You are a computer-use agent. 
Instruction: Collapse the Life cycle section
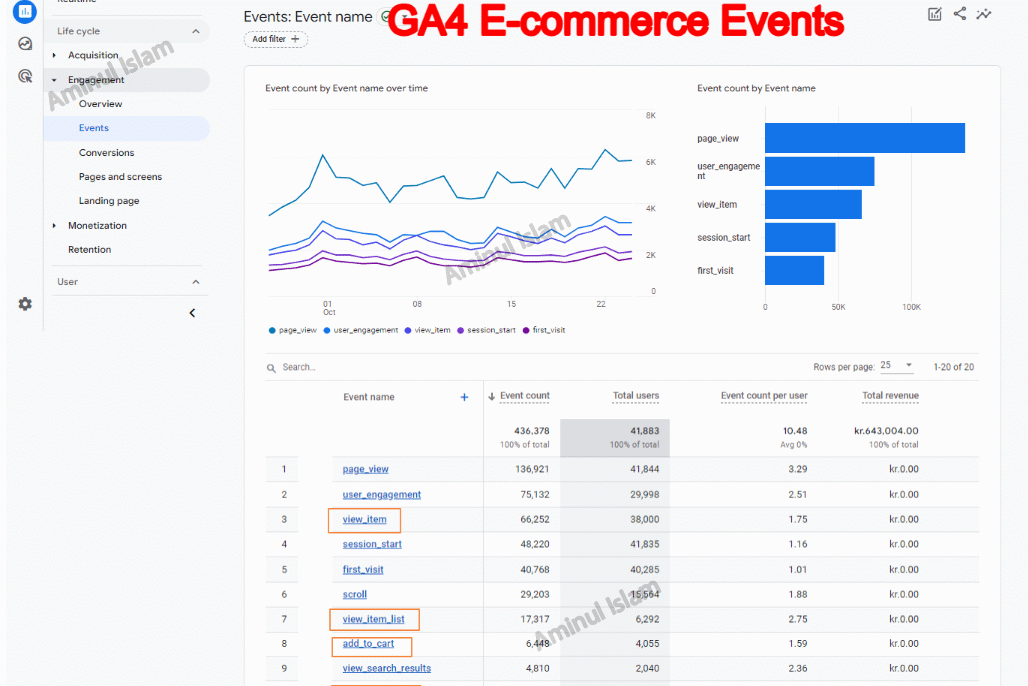(x=195, y=31)
